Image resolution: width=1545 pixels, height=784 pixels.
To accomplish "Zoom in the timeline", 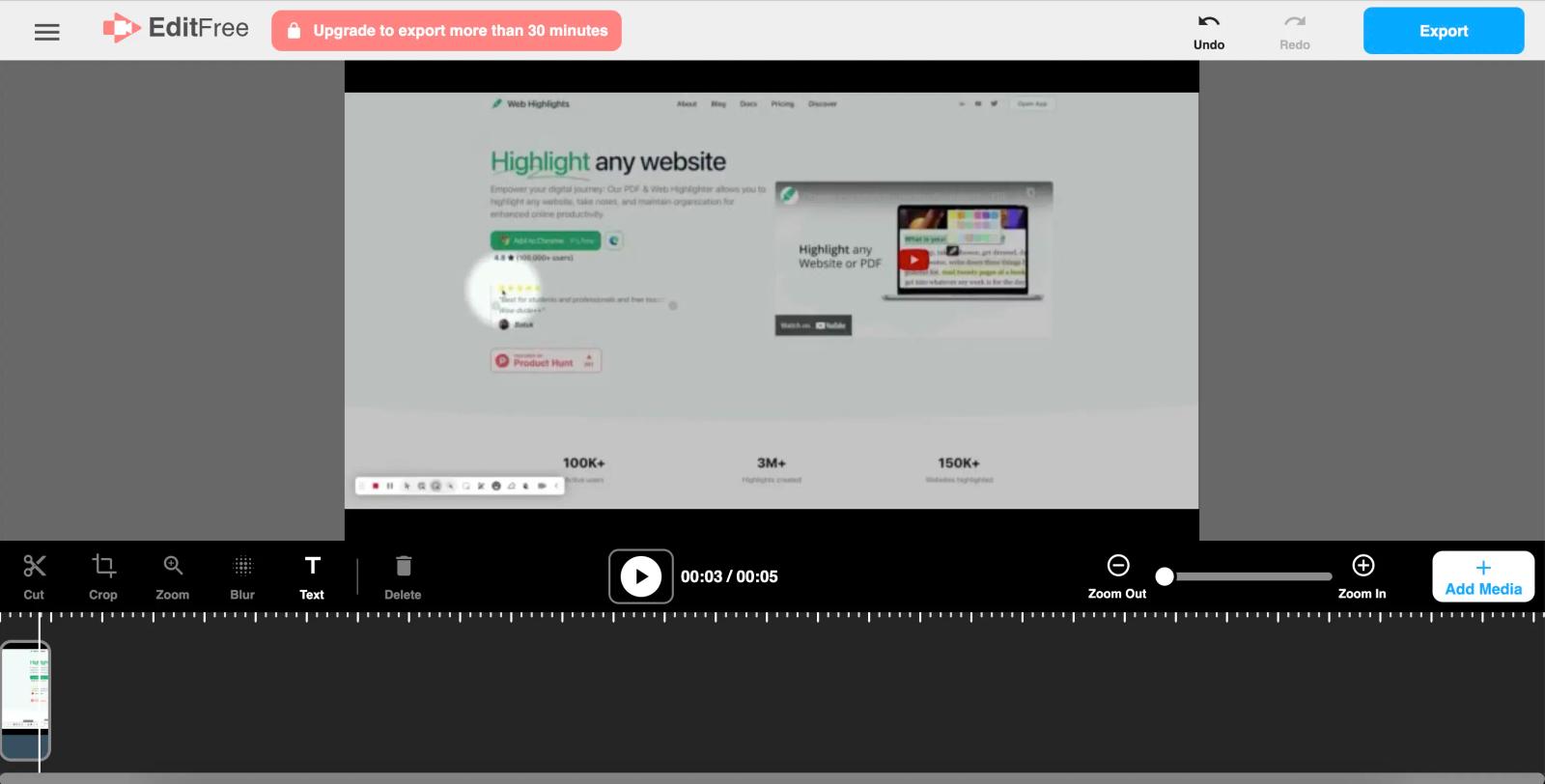I will (x=1362, y=577).
